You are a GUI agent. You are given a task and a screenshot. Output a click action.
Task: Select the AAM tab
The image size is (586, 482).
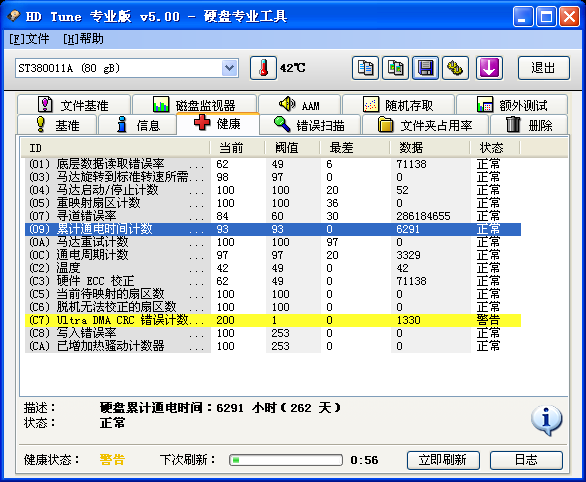[x=299, y=105]
